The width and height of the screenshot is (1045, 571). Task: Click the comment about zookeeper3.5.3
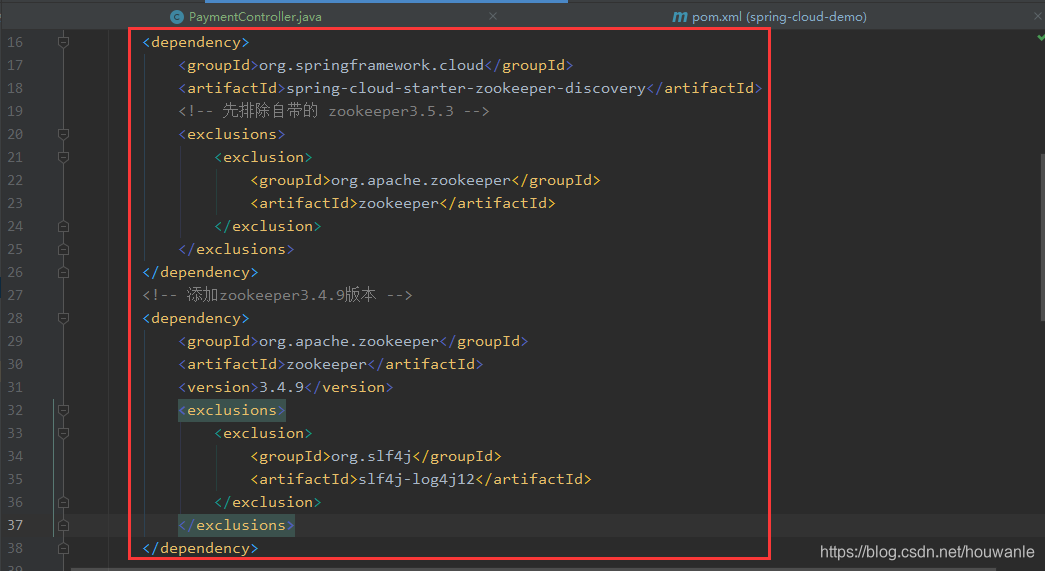click(x=334, y=111)
